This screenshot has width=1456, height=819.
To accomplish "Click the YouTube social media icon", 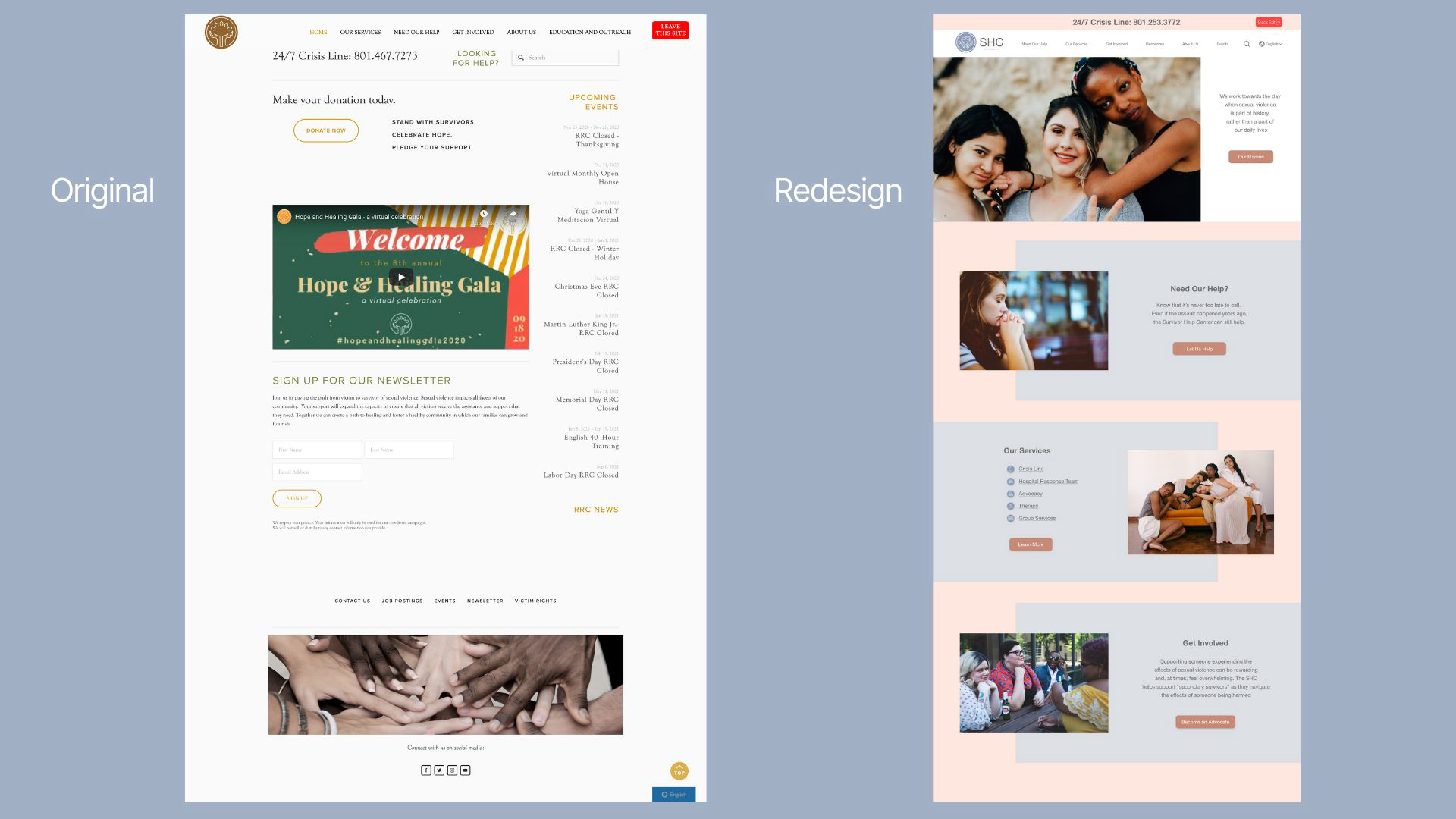I will (x=466, y=770).
